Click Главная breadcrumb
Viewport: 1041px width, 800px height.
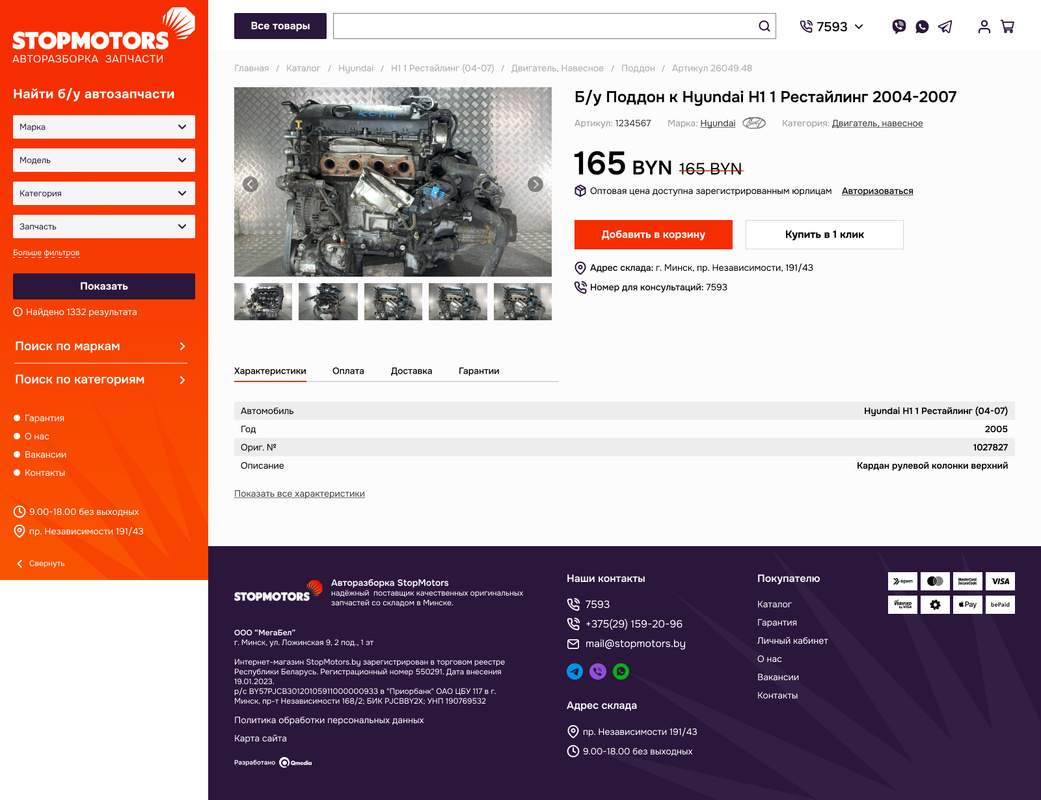tap(251, 68)
